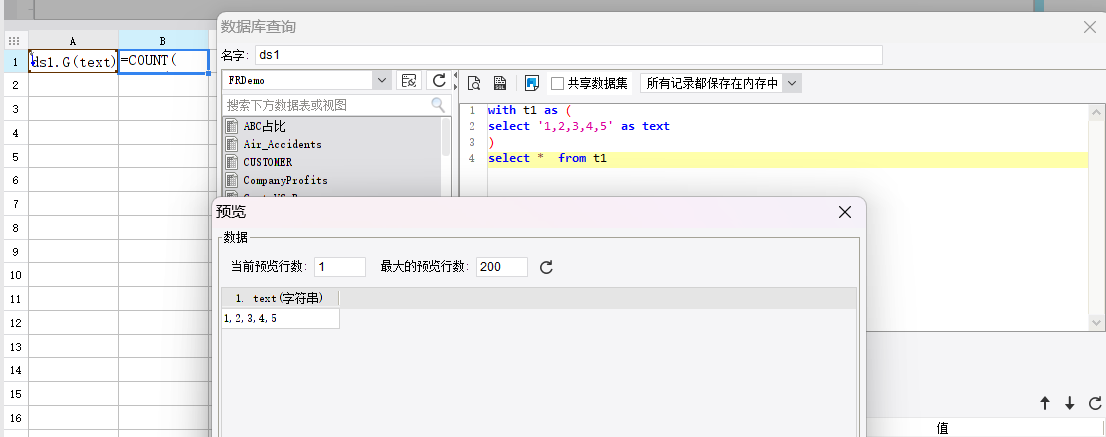Select the Air_Accidents table
Viewport: 1106px width, 437px height.
pos(282,144)
